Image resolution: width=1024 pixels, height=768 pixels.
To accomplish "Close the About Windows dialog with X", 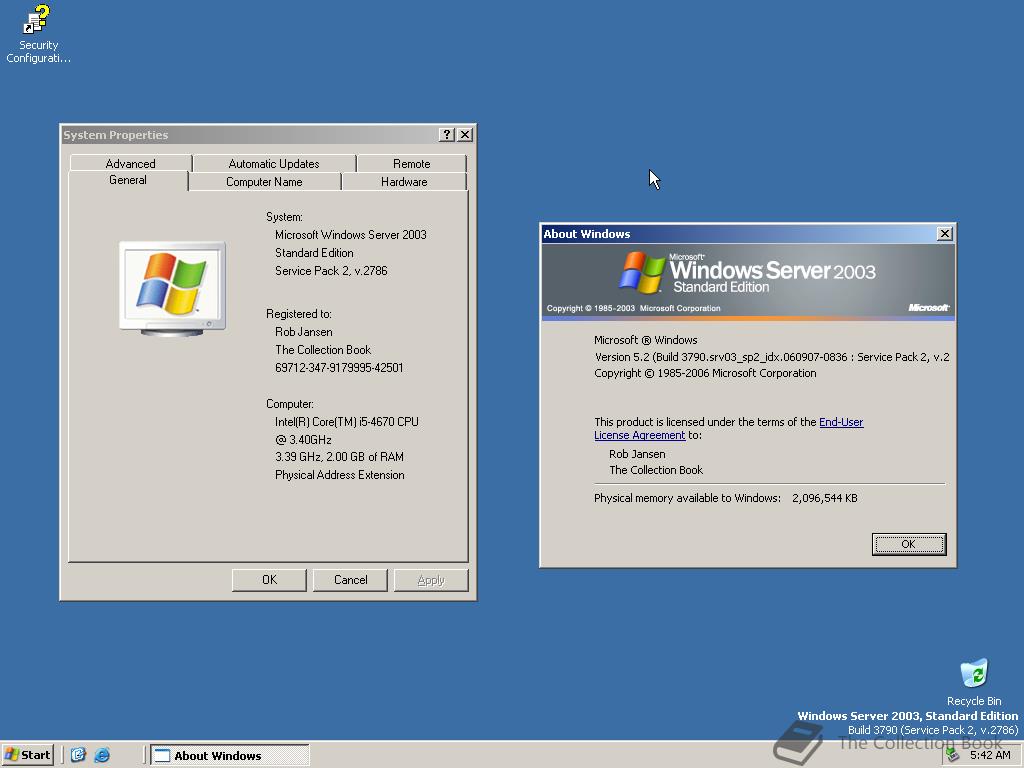I will (x=944, y=234).
